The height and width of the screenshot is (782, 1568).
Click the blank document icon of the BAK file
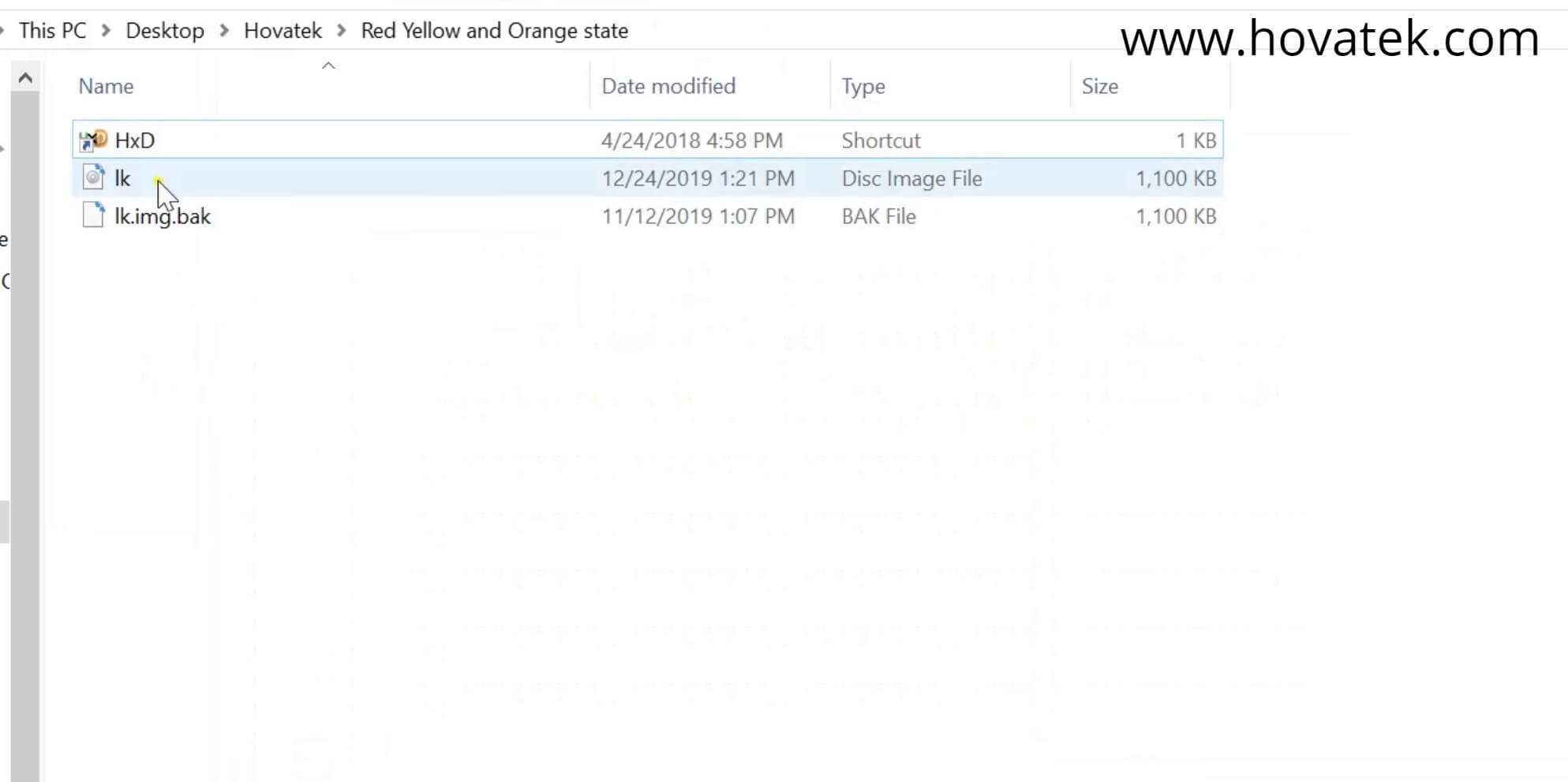[x=92, y=215]
